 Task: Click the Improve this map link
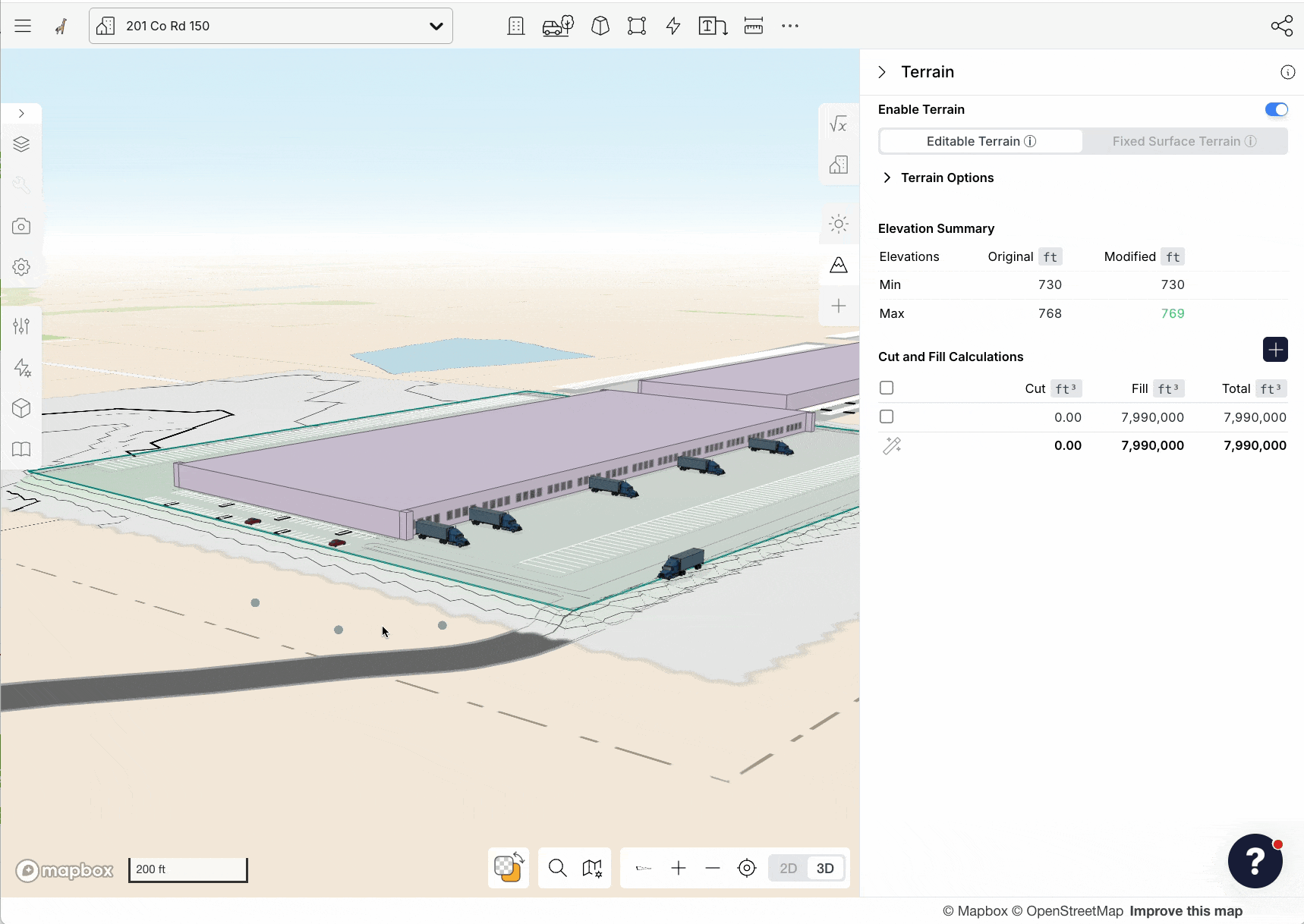click(x=1186, y=910)
